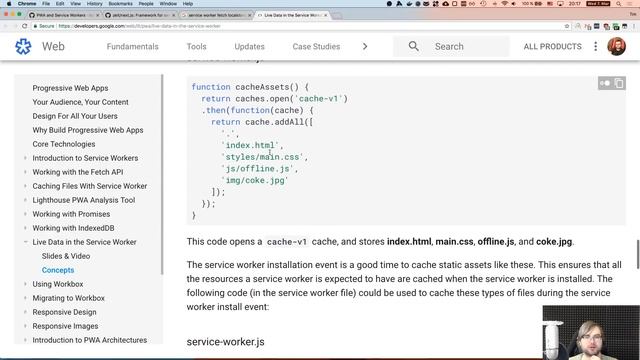The height and width of the screenshot is (360, 640).
Task: Copy the code block with the copy icon
Action: (619, 83)
